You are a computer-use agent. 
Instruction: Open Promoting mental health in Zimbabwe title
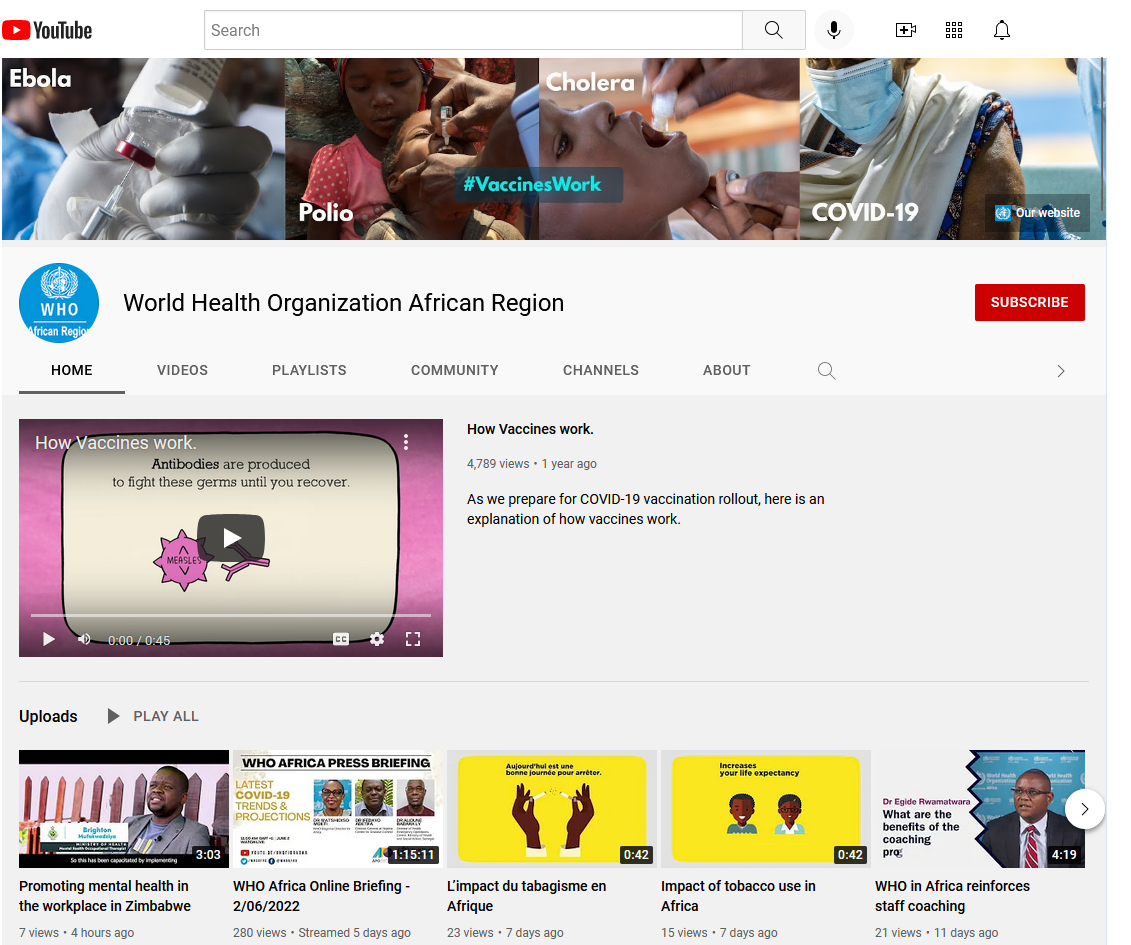[105, 896]
